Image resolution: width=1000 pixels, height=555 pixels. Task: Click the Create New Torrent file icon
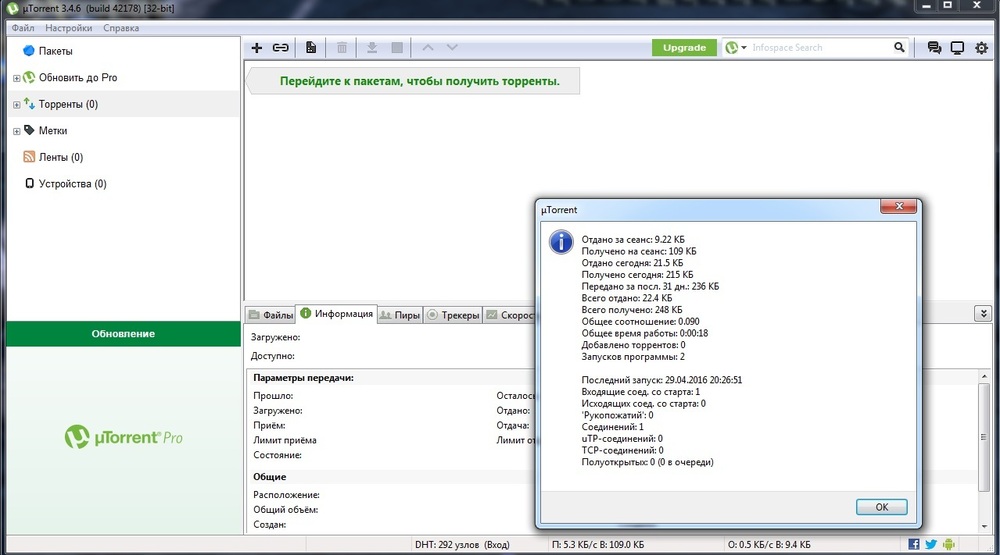311,47
